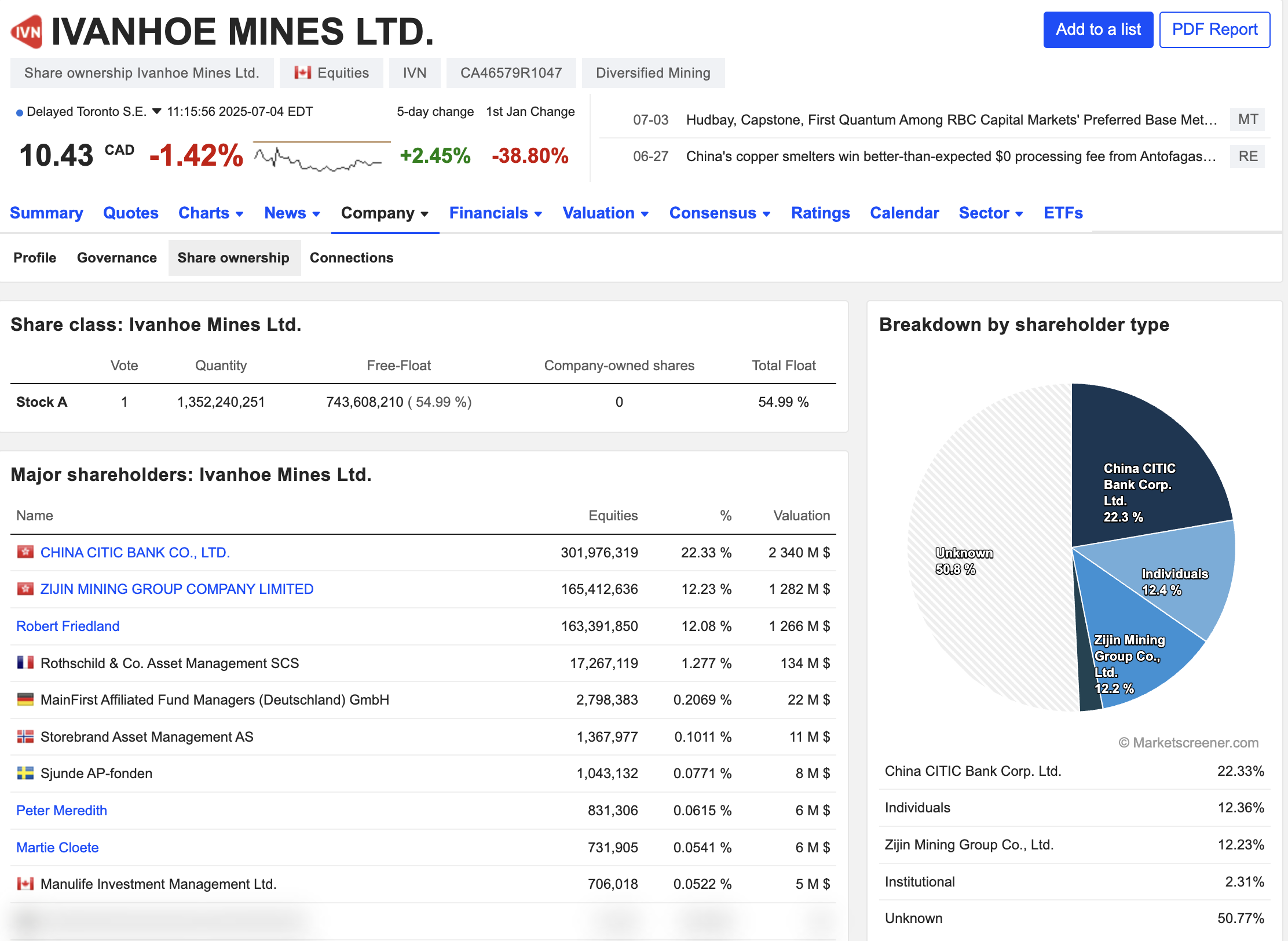The image size is (1288, 941).
Task: Expand the Consensus menu dropdown
Action: pos(766,214)
